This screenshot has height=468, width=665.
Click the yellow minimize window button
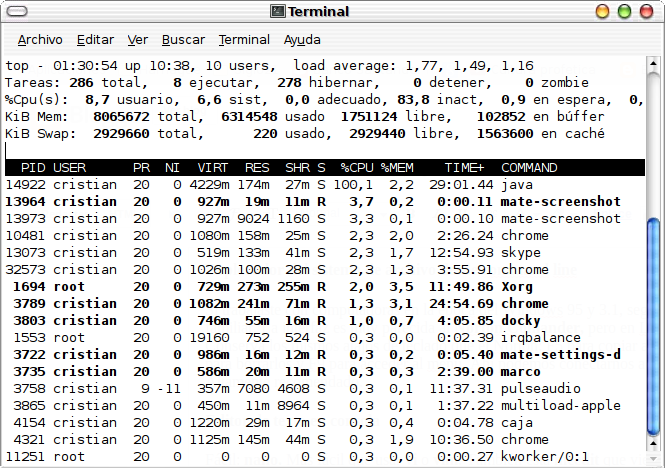[x=602, y=11]
